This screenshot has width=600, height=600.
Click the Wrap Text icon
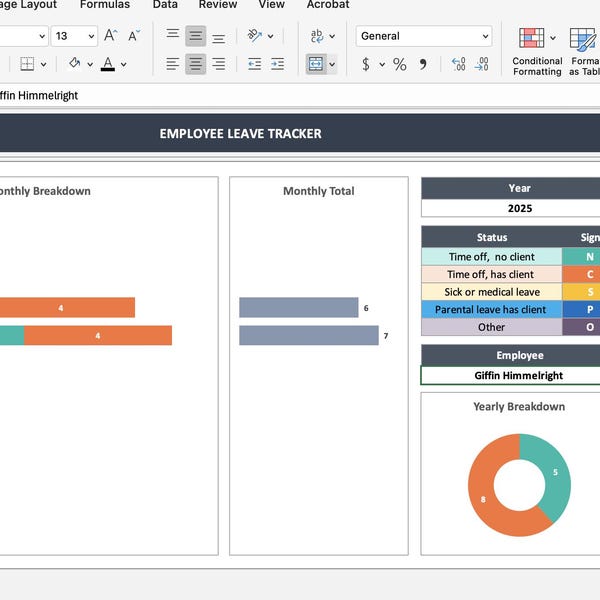[317, 36]
